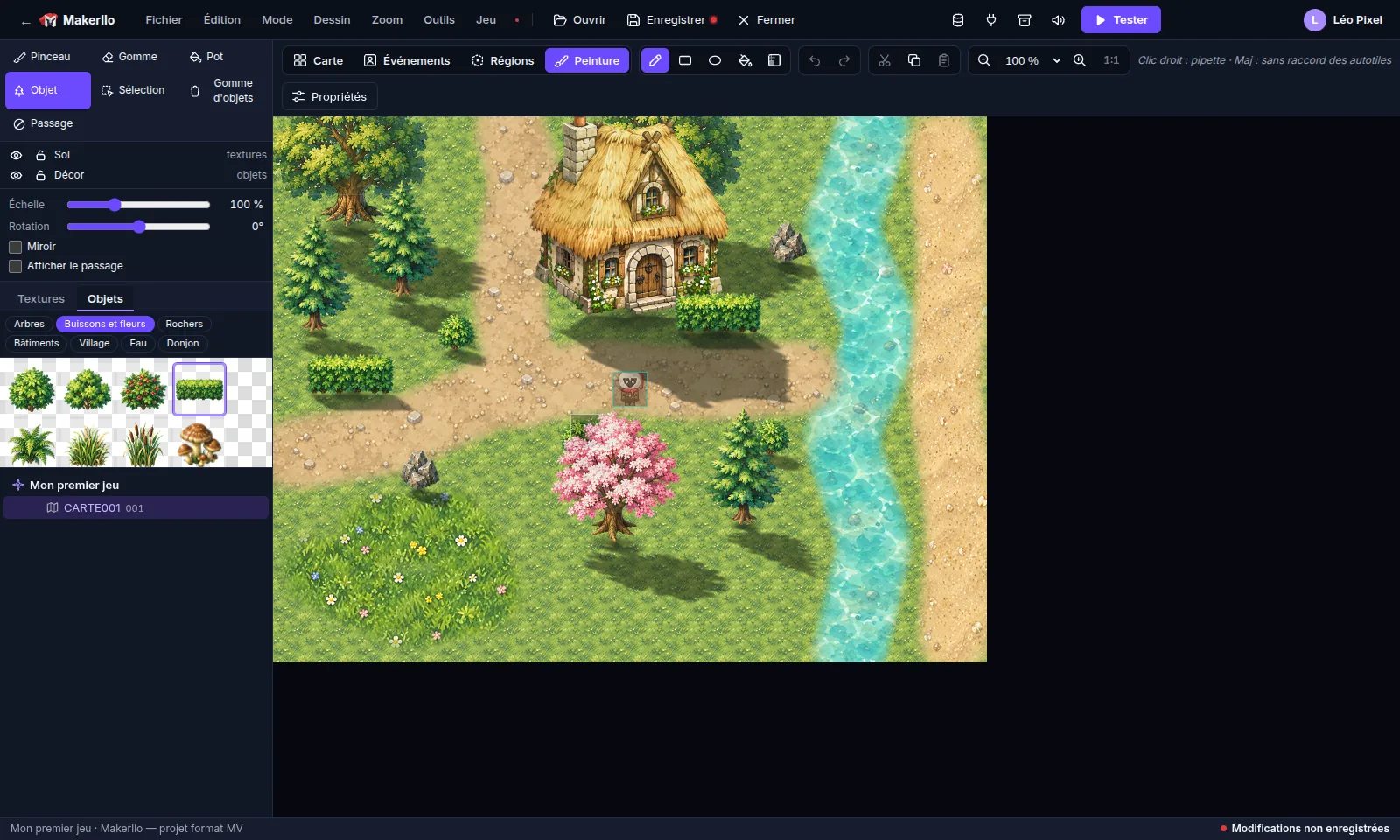Cut selection with scissors icon

pos(885,60)
